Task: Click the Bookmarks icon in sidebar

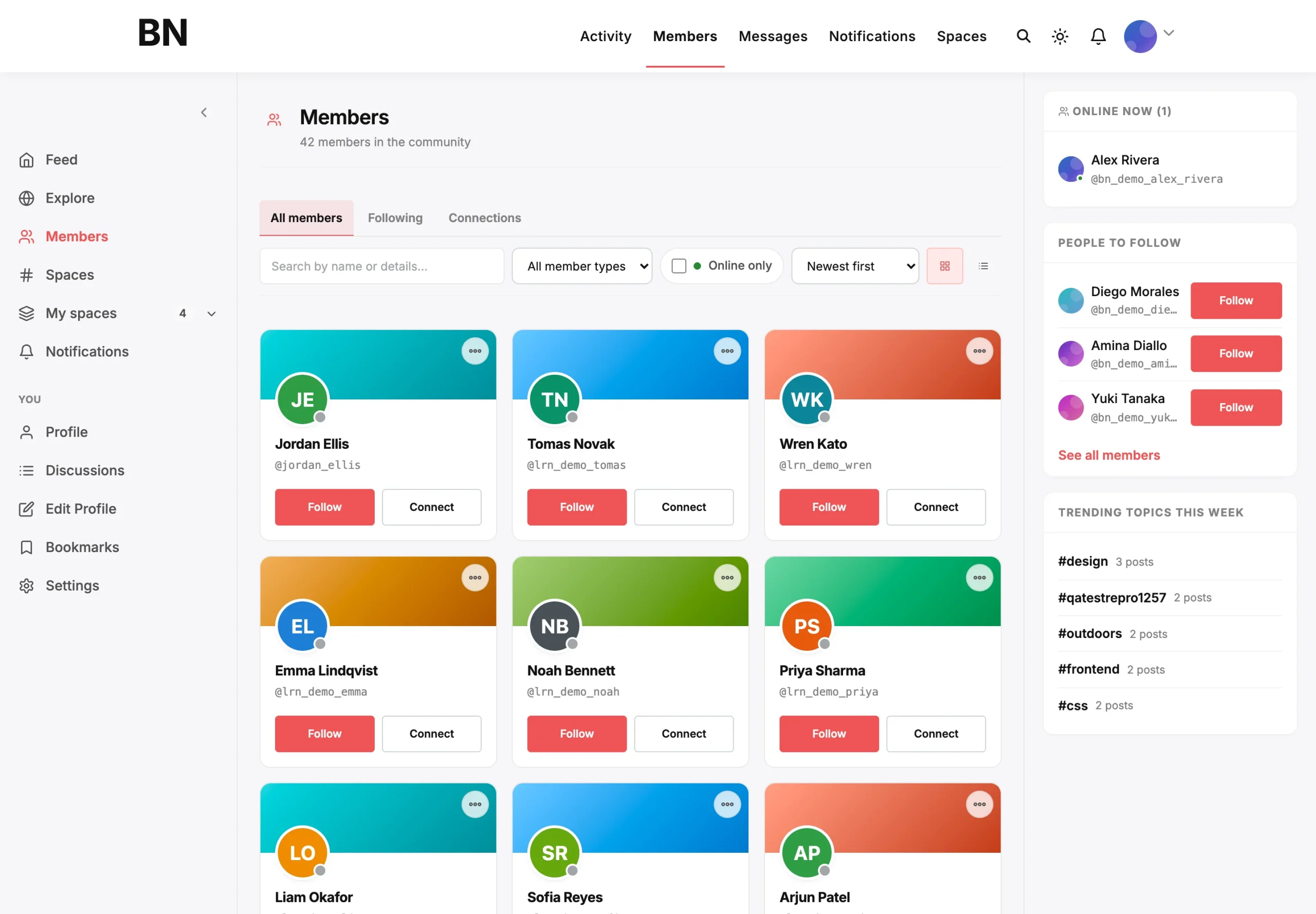Action: (26, 547)
